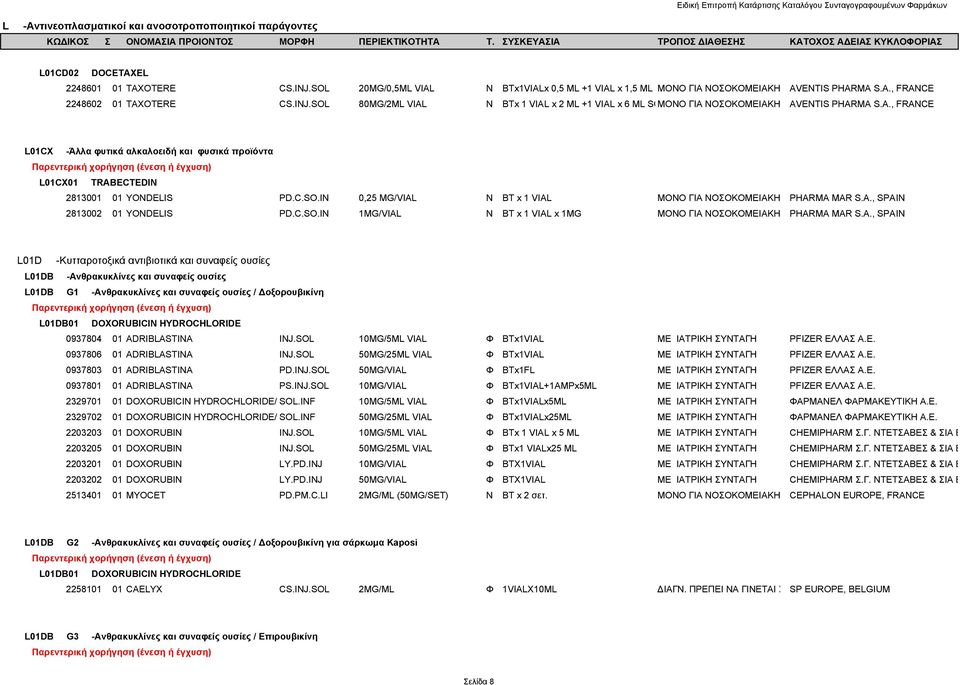Image resolution: width=960 pixels, height=685 pixels.
Task: Click the 0,25 MG/VIAL cell
Action: pos(387,198)
